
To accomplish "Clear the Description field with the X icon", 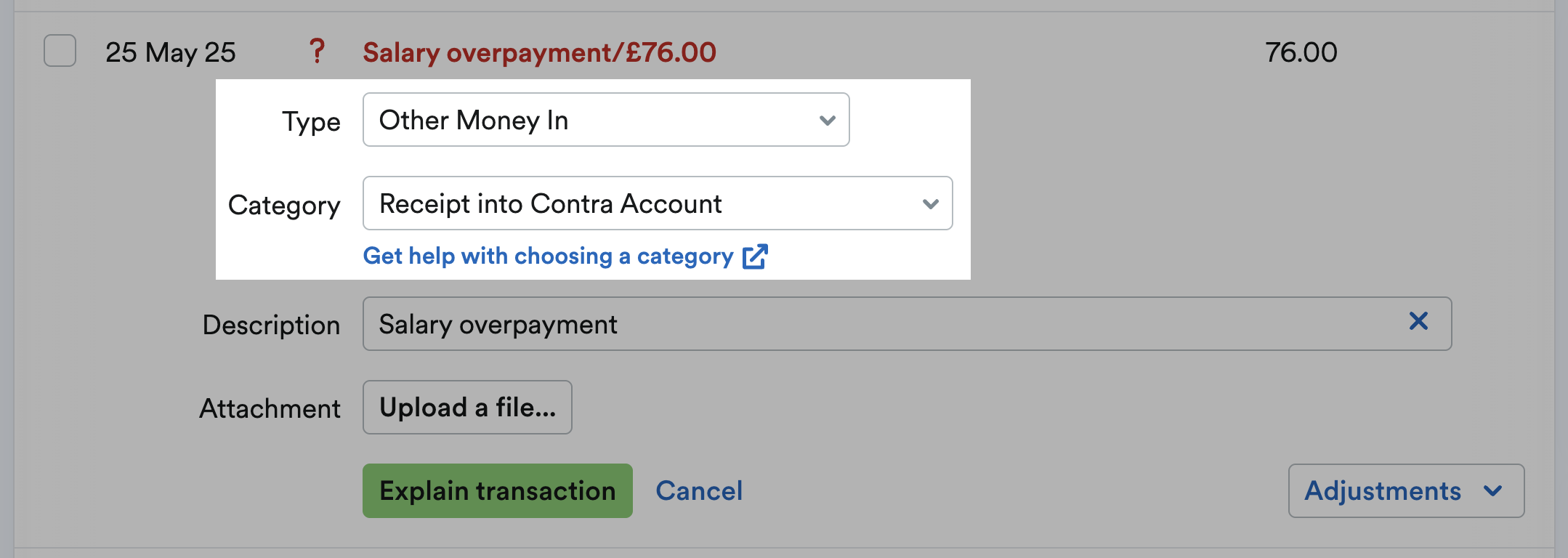I will 1418,321.
